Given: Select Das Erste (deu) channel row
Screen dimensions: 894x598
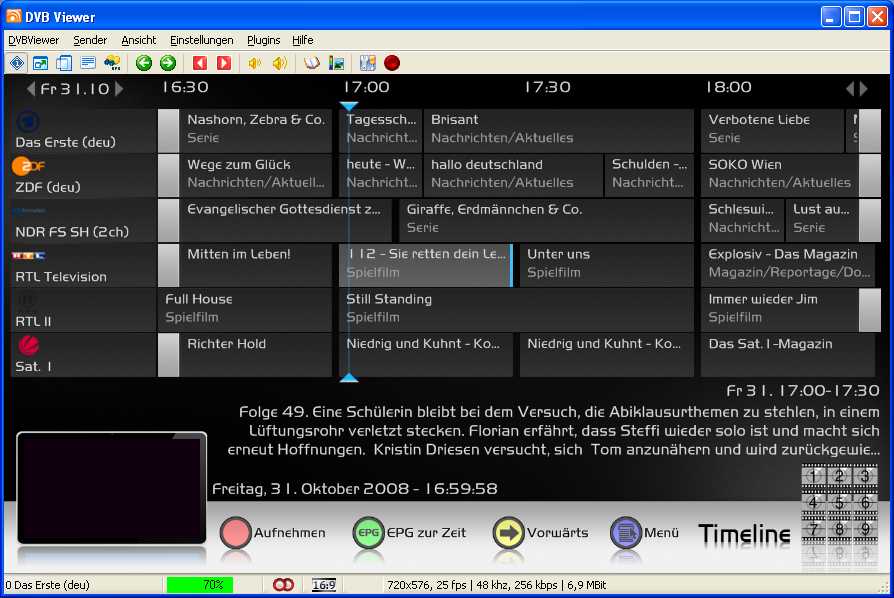Looking at the screenshot, I should click(83, 131).
